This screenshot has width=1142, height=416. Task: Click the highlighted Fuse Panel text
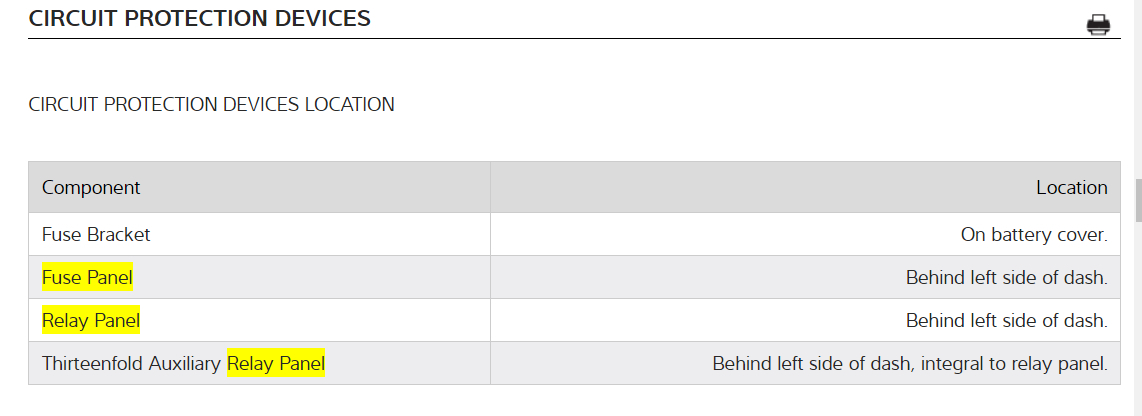coord(87,278)
